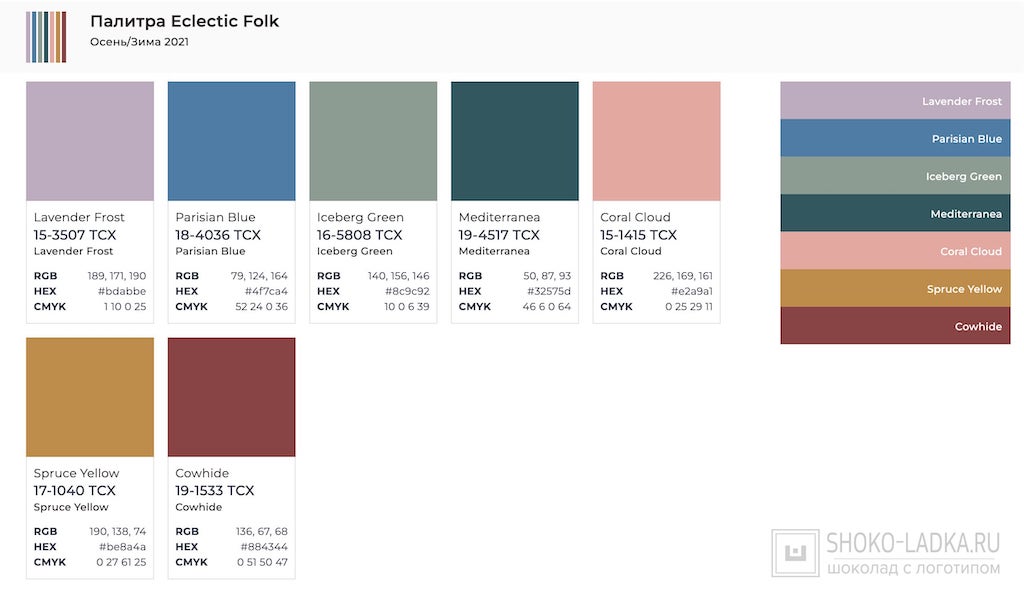
Task: Select the Lavender Frost color square
Action: [x=90, y=141]
